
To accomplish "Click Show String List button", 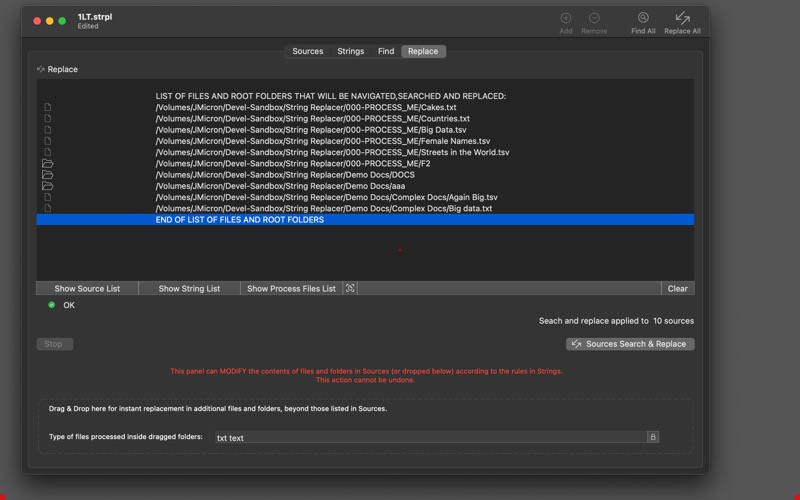I will [x=189, y=288].
